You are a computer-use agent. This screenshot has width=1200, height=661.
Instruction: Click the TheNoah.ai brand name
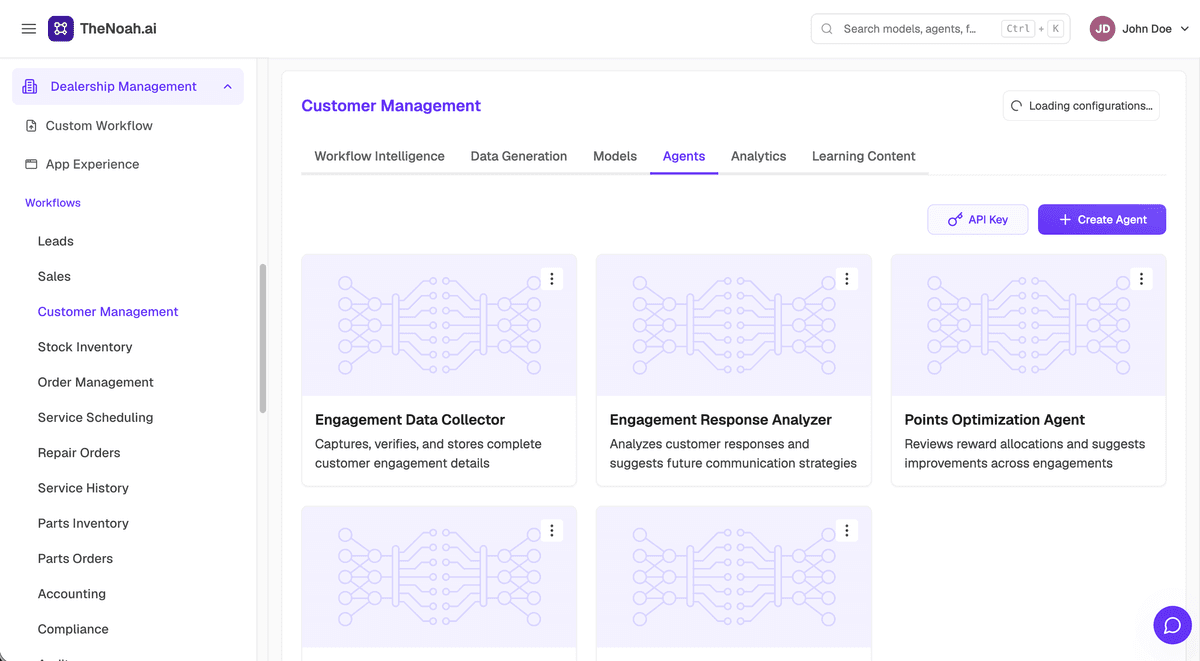coord(118,29)
